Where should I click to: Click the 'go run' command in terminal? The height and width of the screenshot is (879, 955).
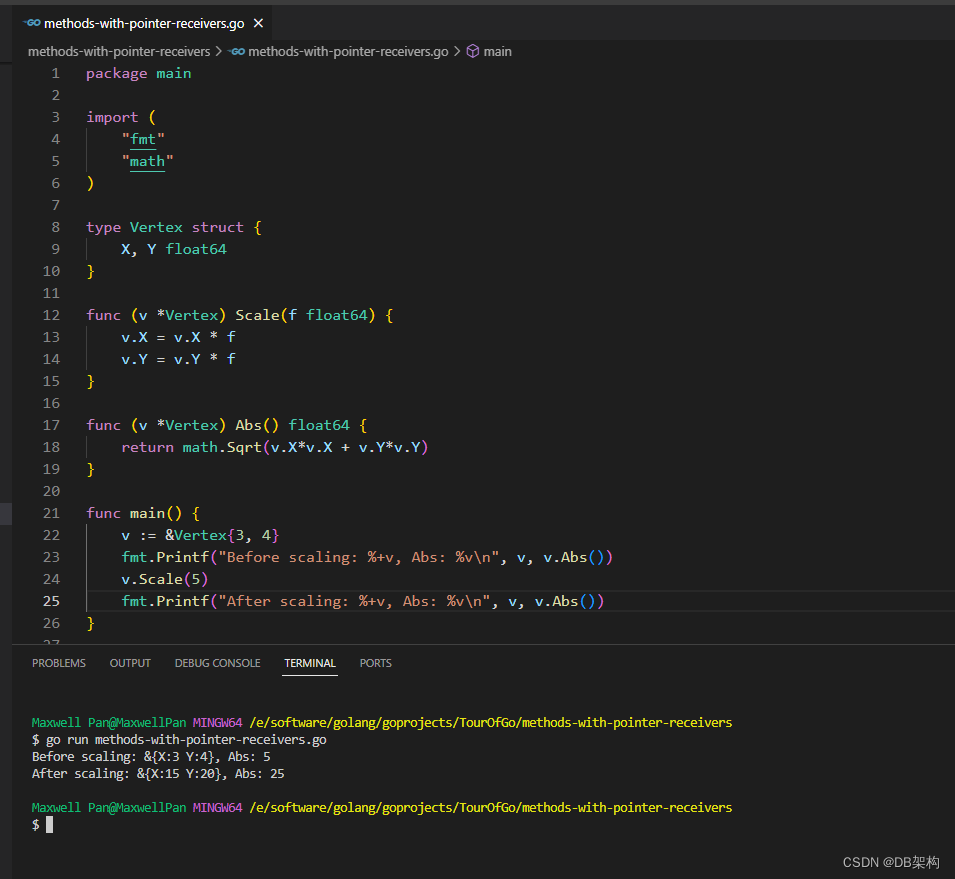point(186,740)
